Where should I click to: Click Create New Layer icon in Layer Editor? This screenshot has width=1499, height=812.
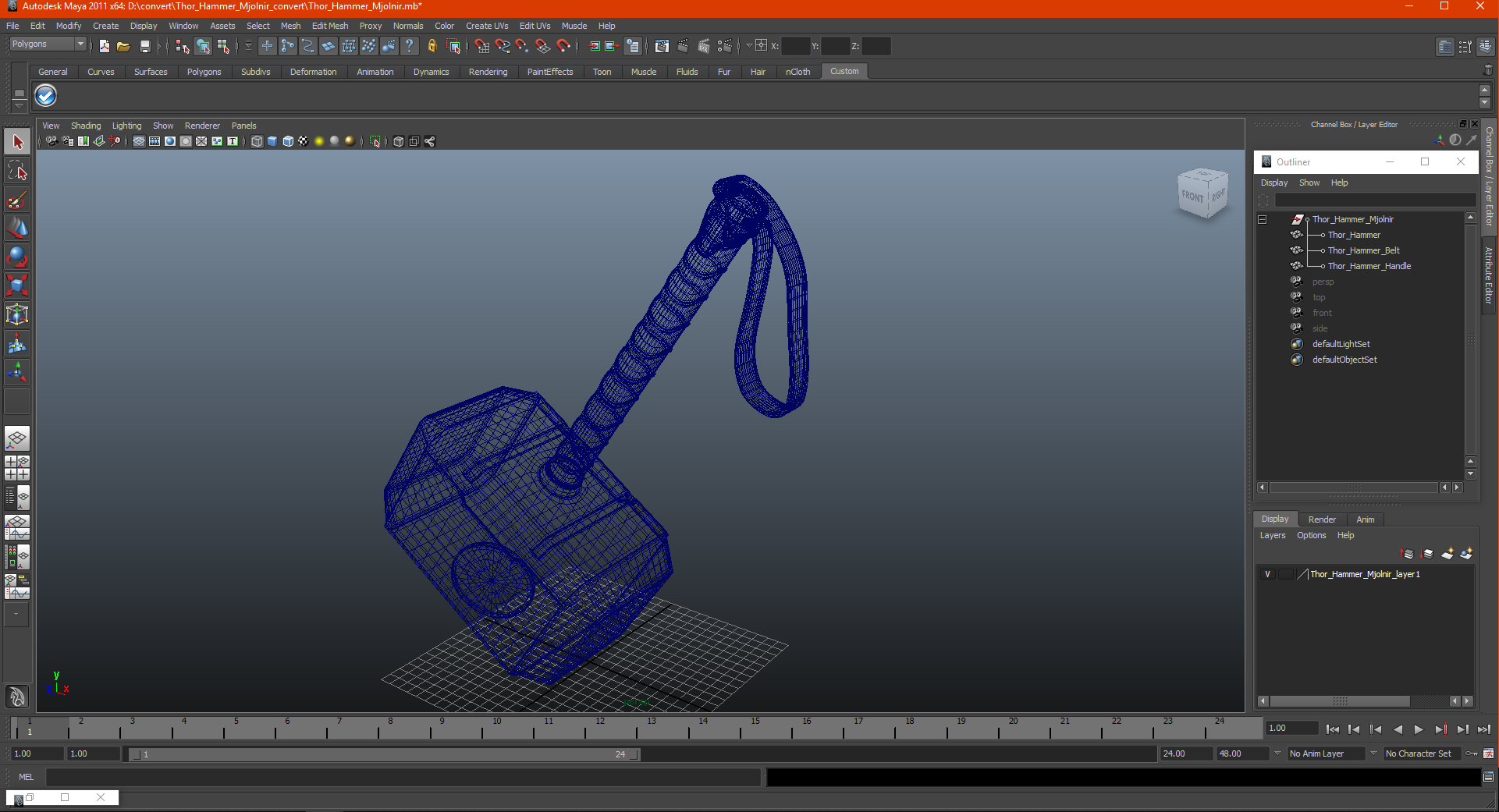[1447, 554]
